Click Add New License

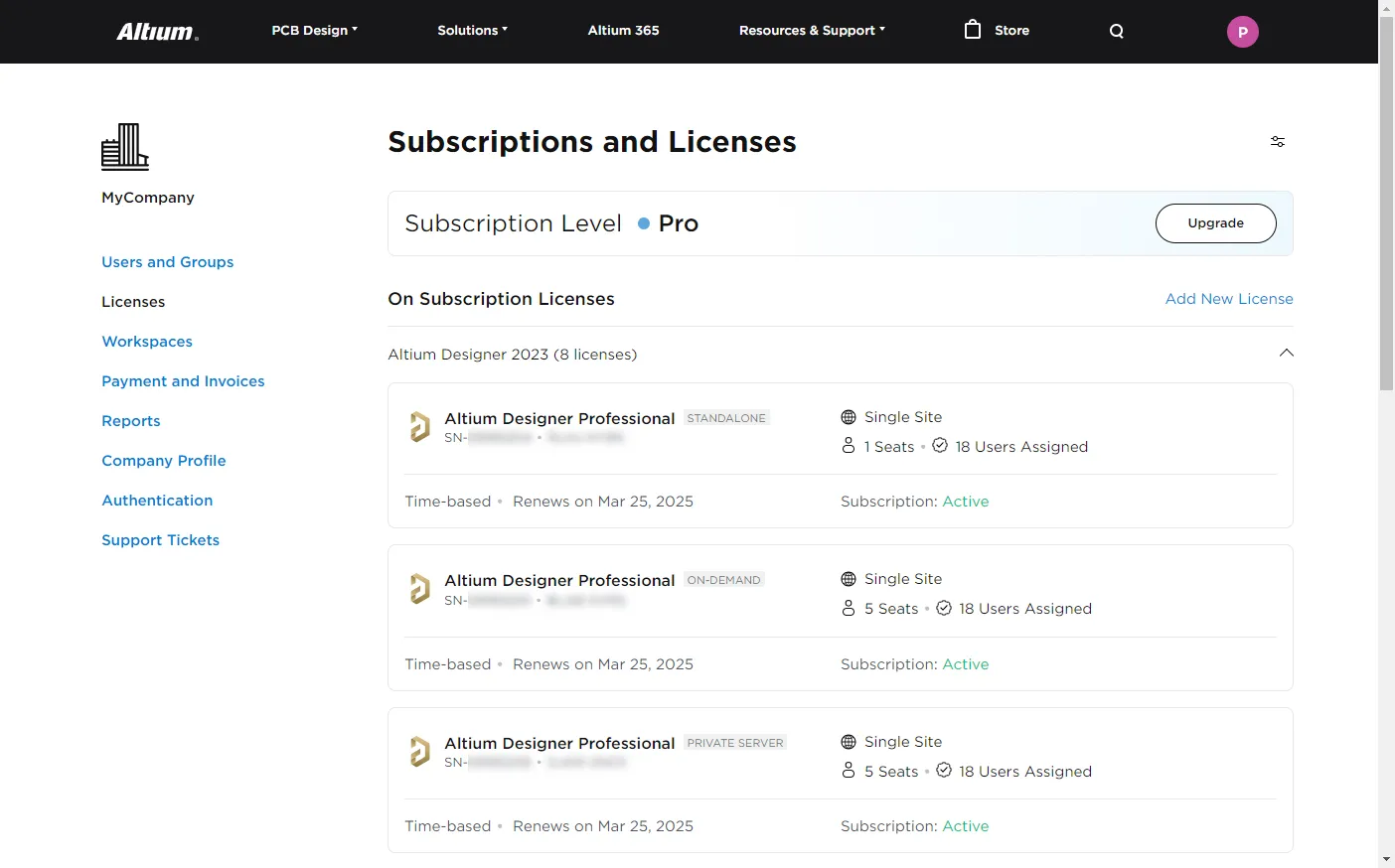pos(1229,299)
